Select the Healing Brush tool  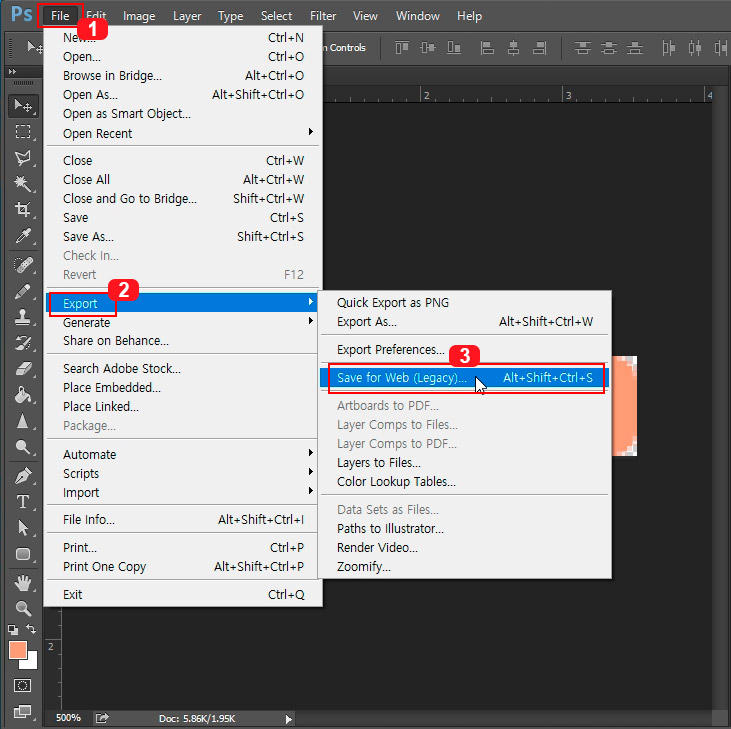click(23, 265)
